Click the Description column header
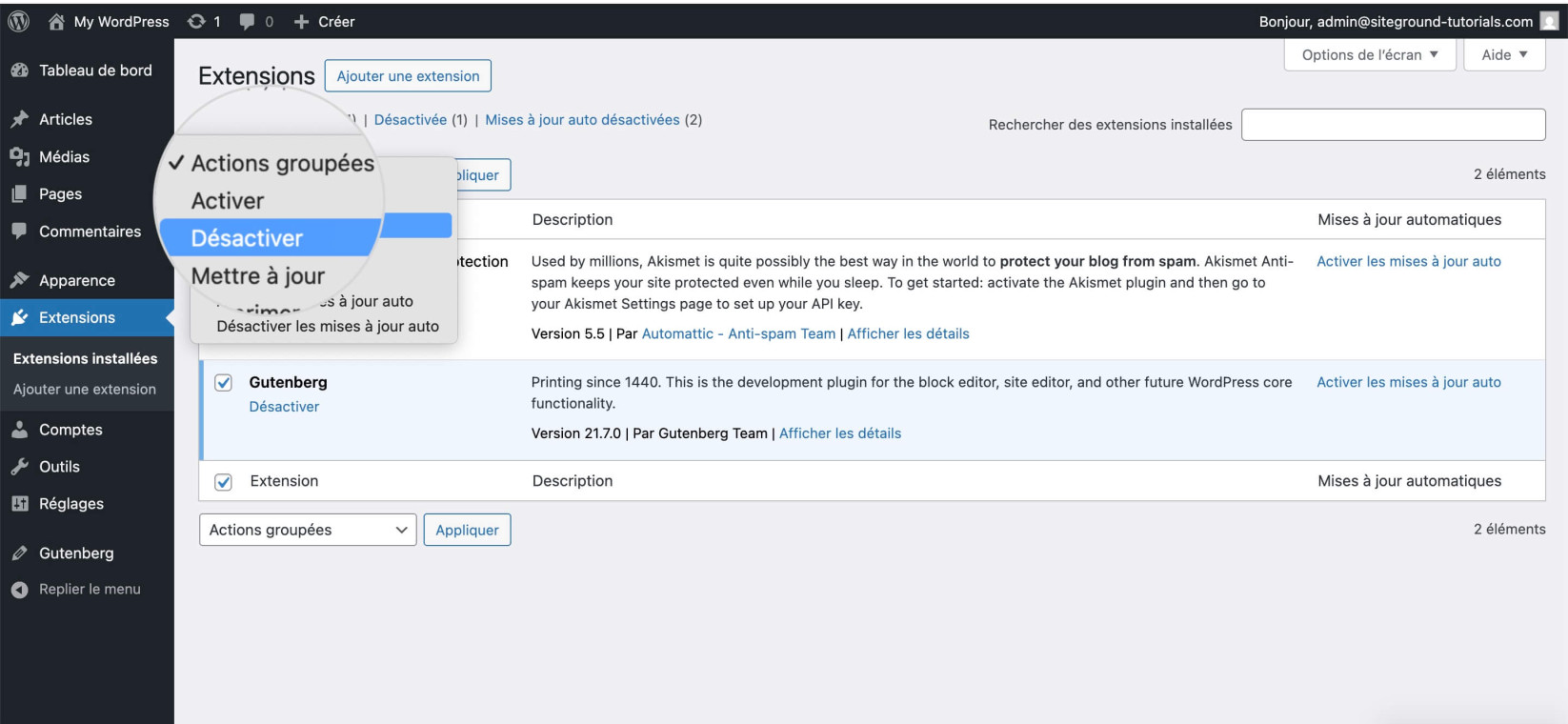Screen dimensions: 1568x724 pos(573,219)
